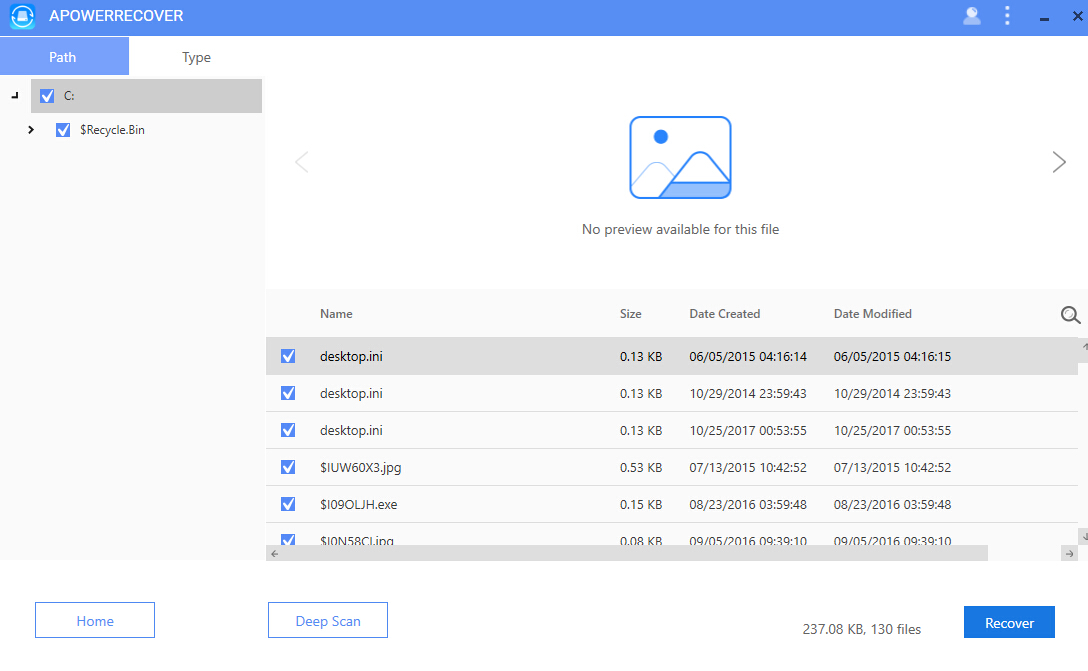
Task: Uncheck desktop.ini created 10/25/2017
Action: click(288, 430)
